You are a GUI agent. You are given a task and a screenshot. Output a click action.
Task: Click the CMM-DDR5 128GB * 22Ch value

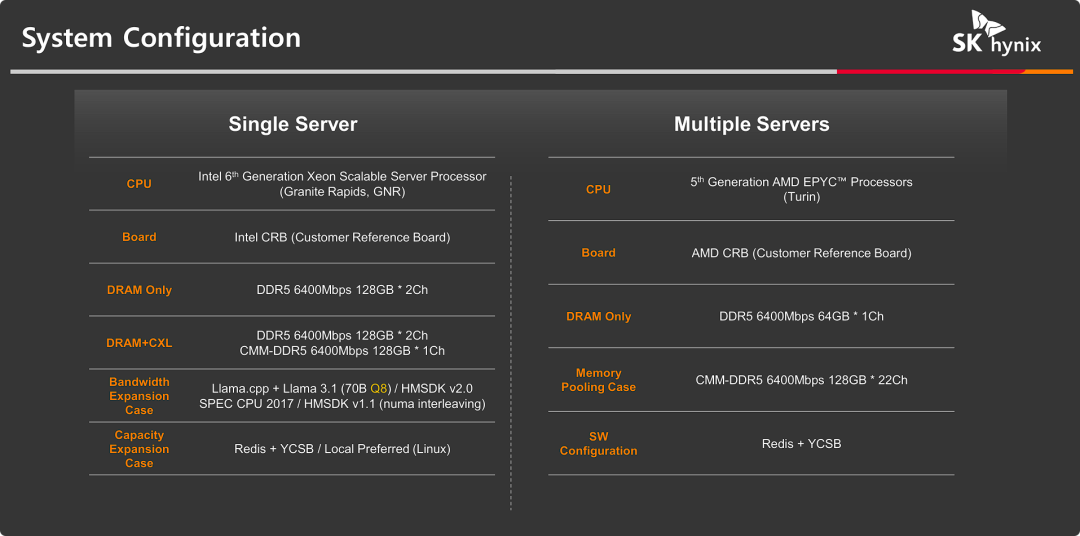(x=801, y=380)
